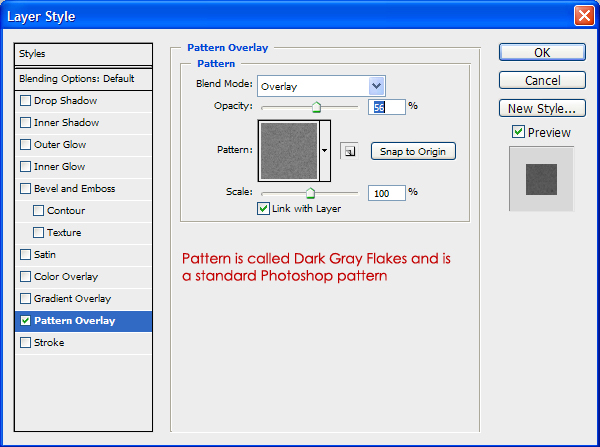Viewport: 600px width, 447px height.
Task: Select the Stroke label
Action: (49, 343)
